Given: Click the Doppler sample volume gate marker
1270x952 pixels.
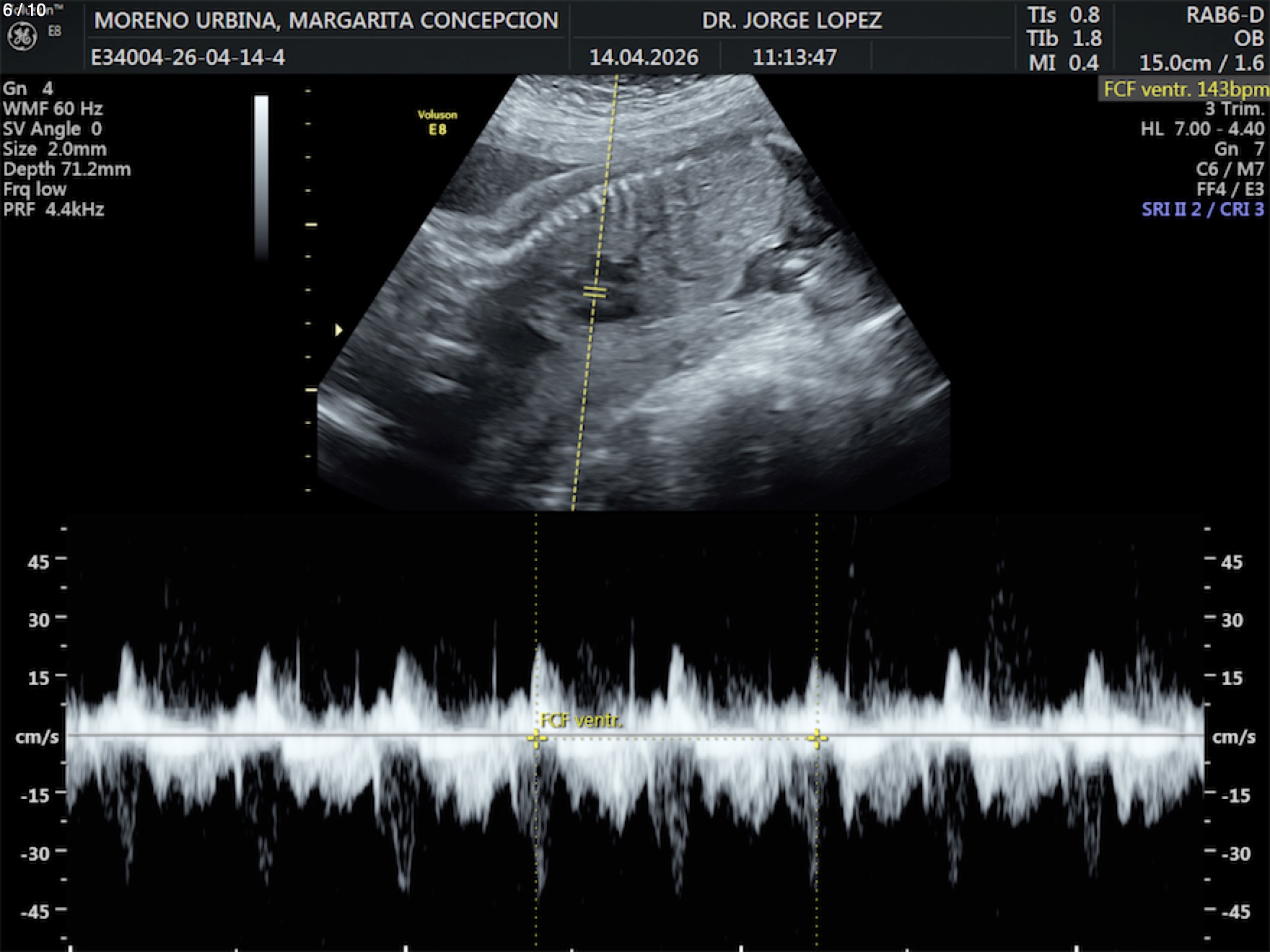Looking at the screenshot, I should [595, 291].
